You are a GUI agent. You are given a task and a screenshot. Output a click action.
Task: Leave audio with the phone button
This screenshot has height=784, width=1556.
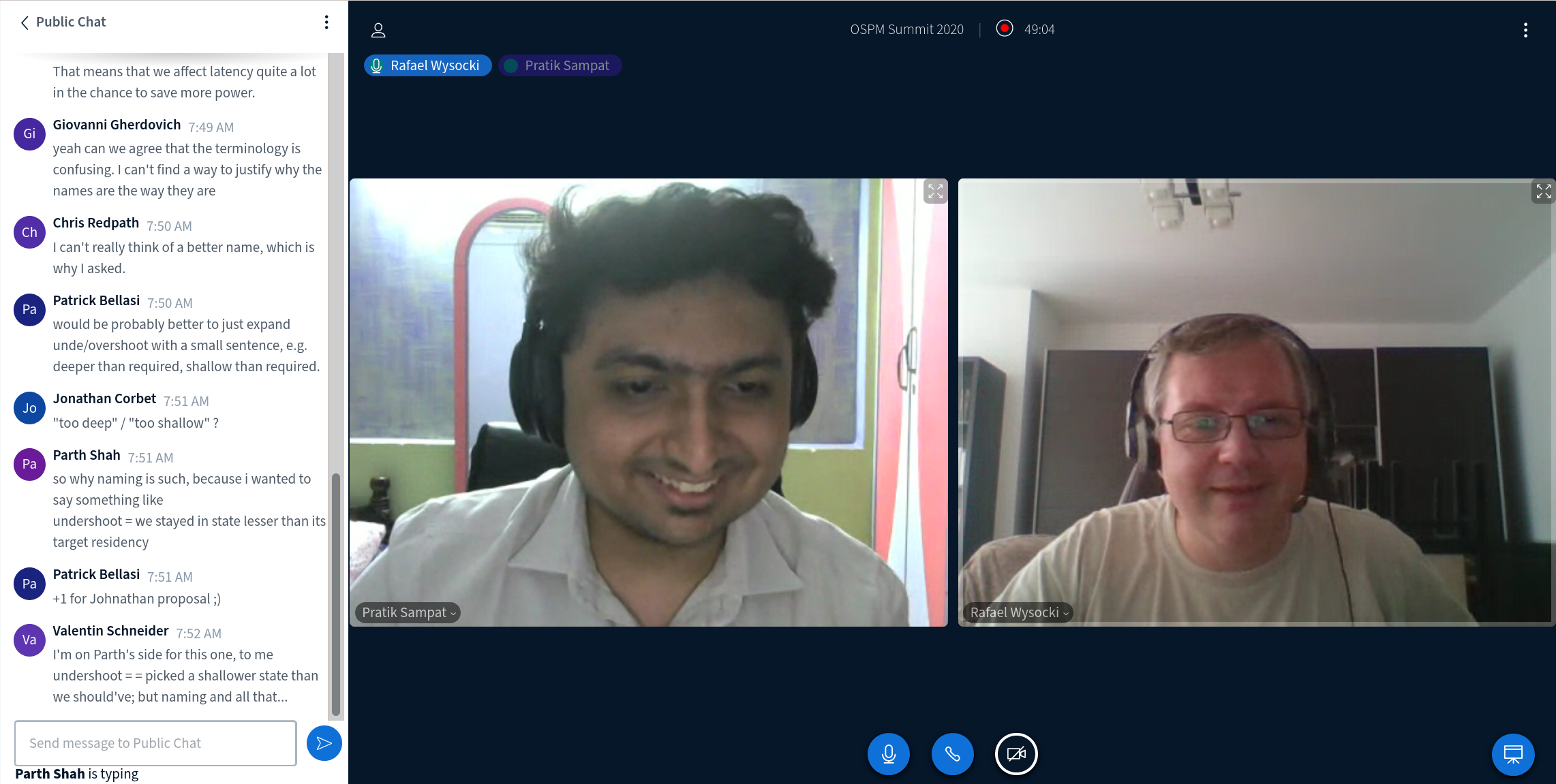pyautogui.click(x=952, y=754)
